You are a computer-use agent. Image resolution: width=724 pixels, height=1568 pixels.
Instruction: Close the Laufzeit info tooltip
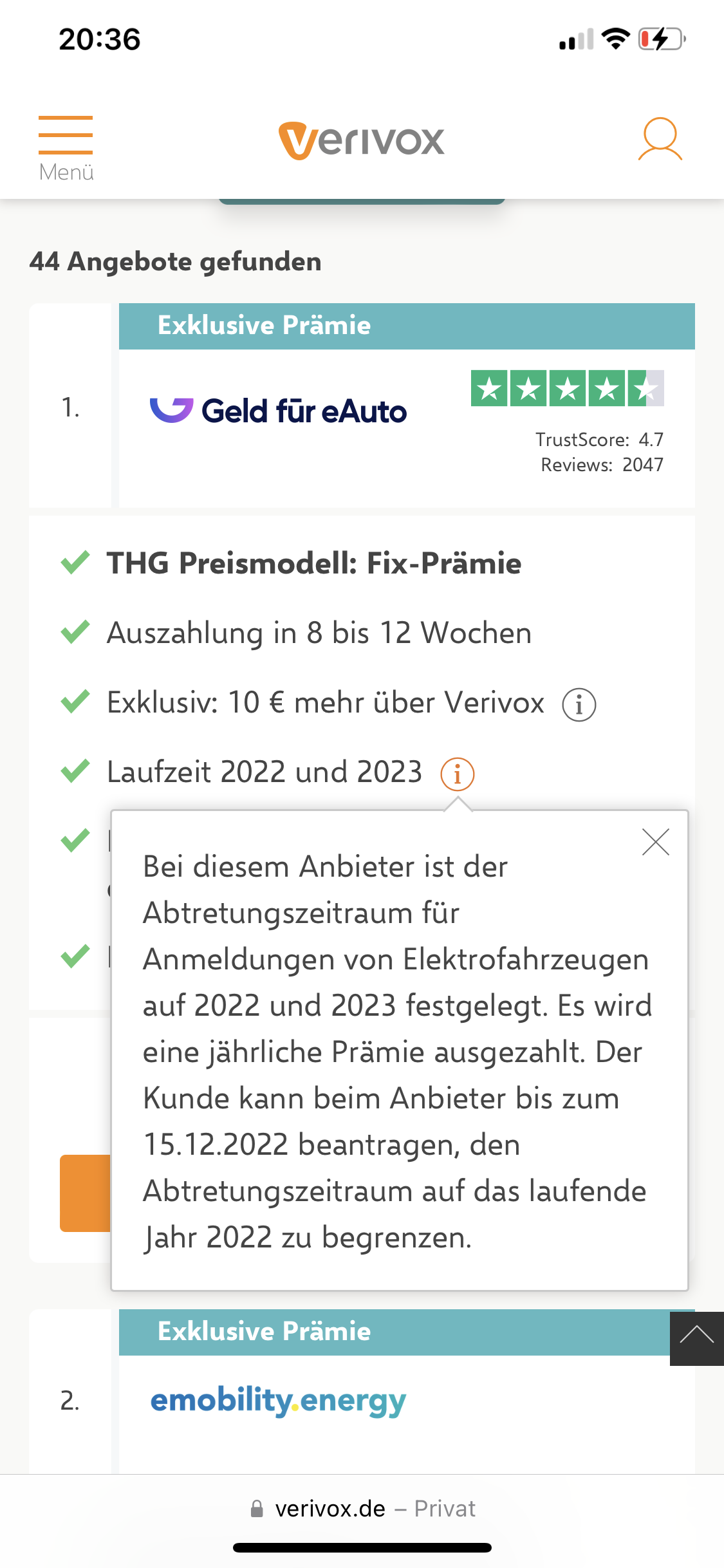point(656,842)
